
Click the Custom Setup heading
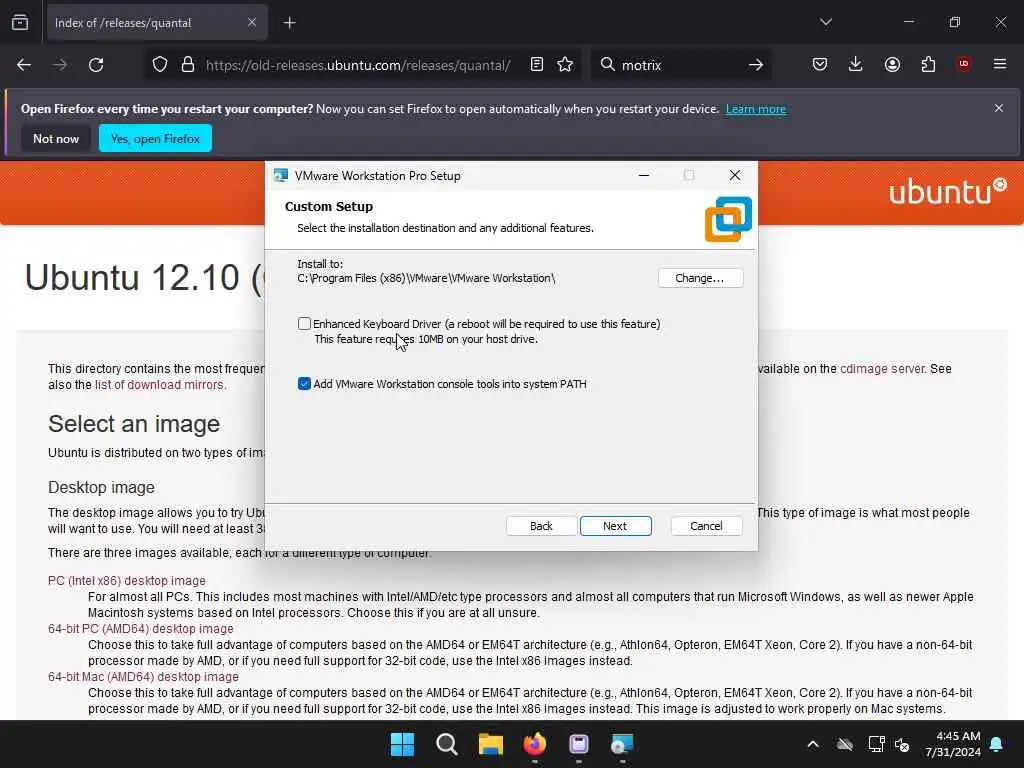328,206
